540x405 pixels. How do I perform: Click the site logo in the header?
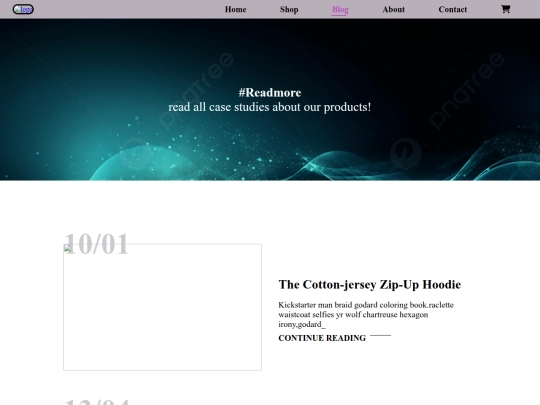pos(23,9)
